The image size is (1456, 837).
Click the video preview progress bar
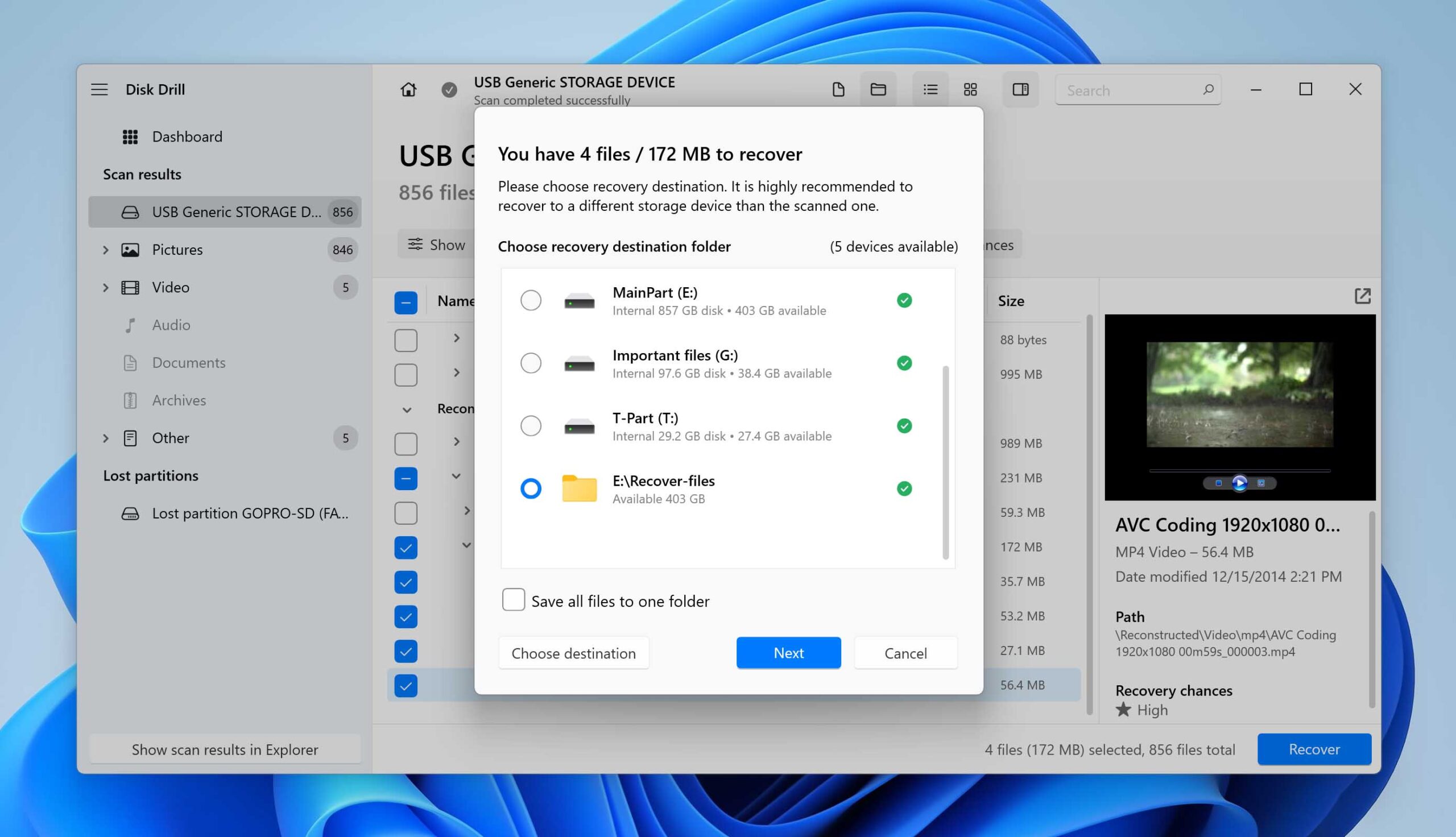pos(1239,471)
